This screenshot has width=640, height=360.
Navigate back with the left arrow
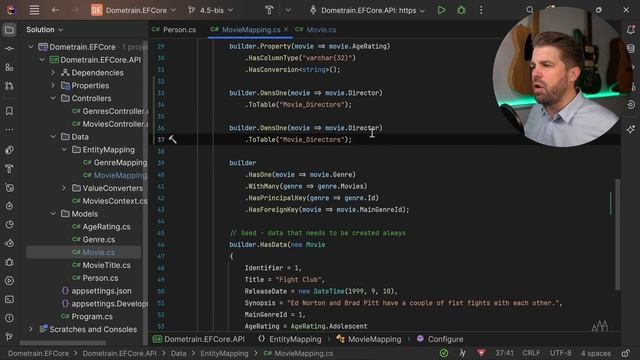[55, 10]
